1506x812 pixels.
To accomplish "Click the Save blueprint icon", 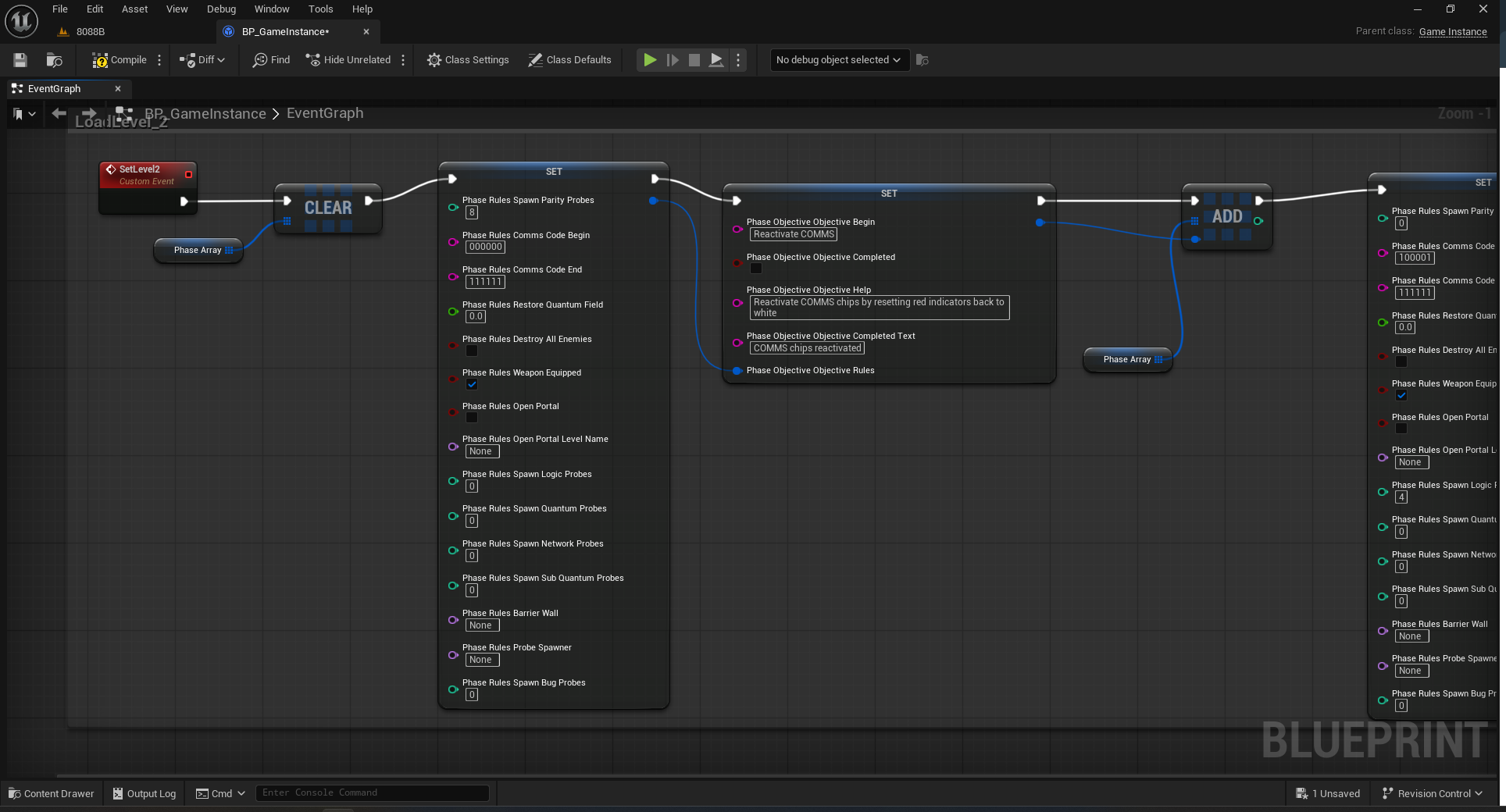I will (x=20, y=60).
